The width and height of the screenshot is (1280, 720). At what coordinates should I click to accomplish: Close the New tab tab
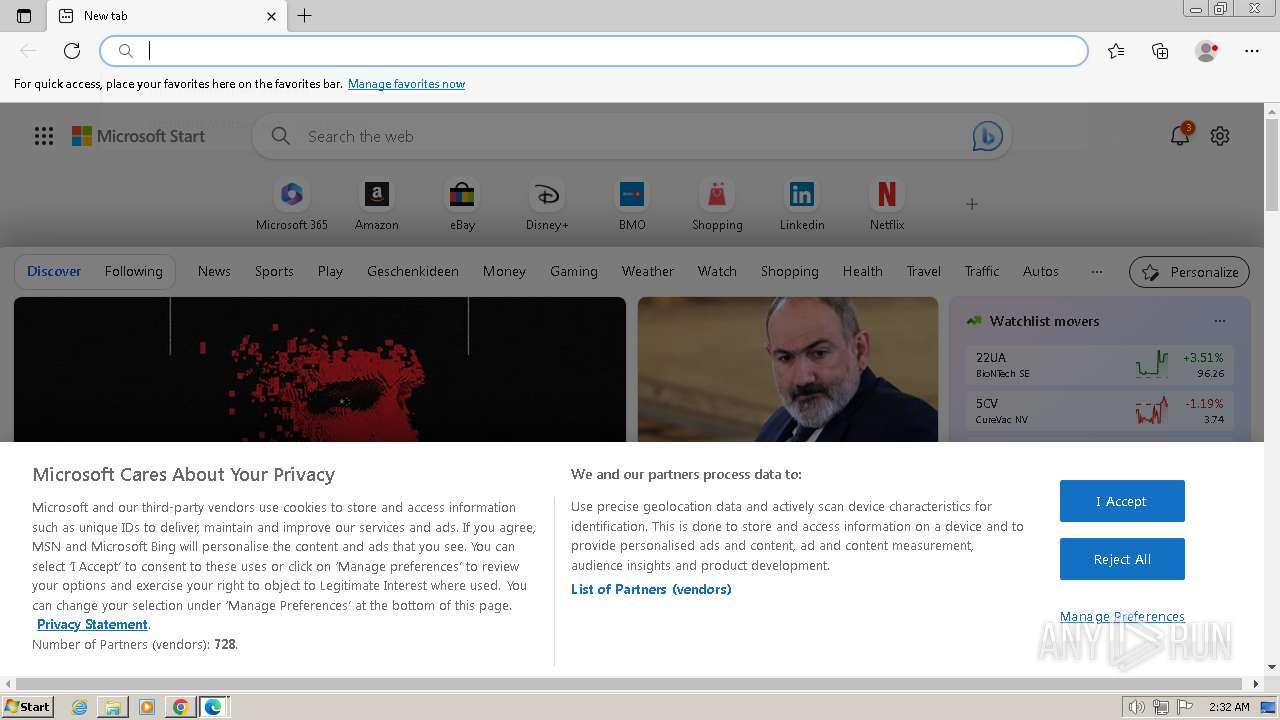coord(271,16)
